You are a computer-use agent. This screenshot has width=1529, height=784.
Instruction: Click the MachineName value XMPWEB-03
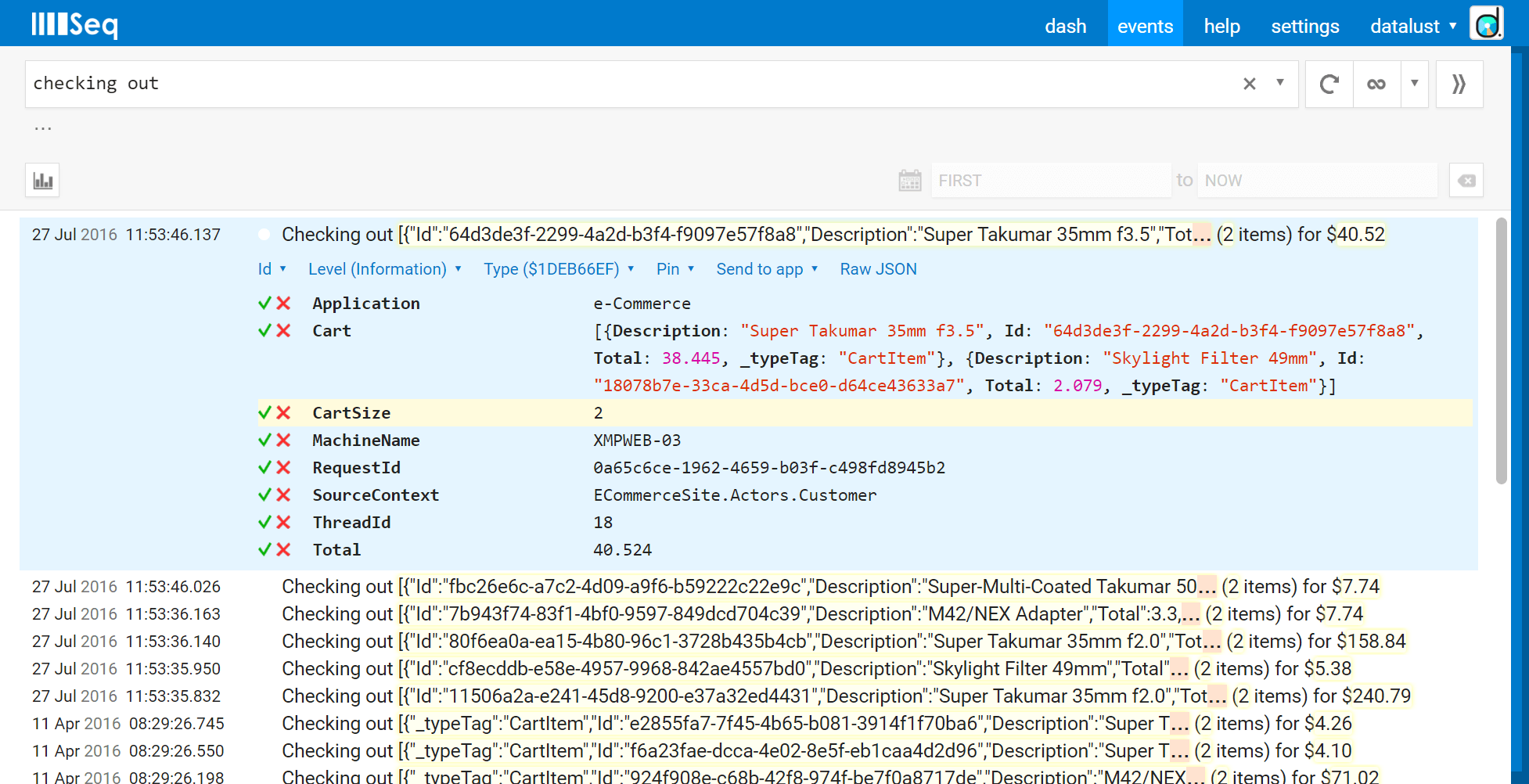coord(637,441)
